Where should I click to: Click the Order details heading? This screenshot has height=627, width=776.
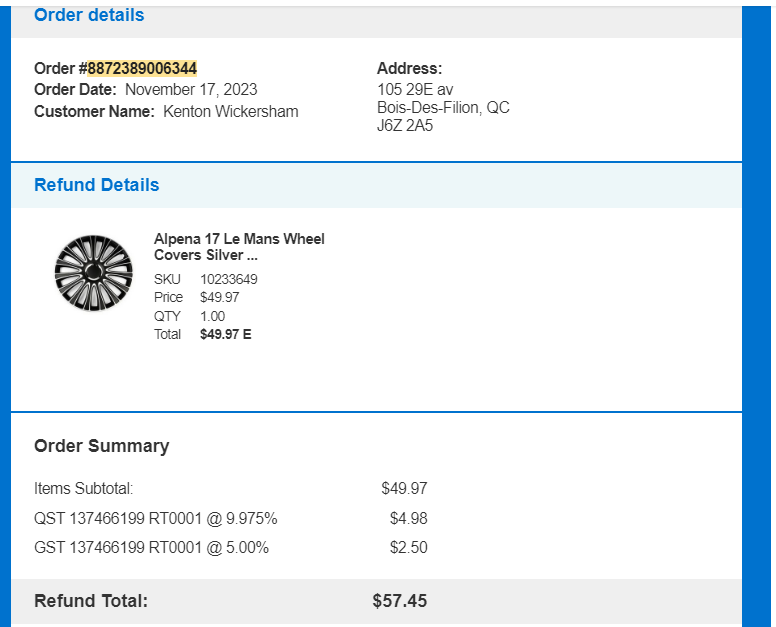pyautogui.click(x=89, y=15)
